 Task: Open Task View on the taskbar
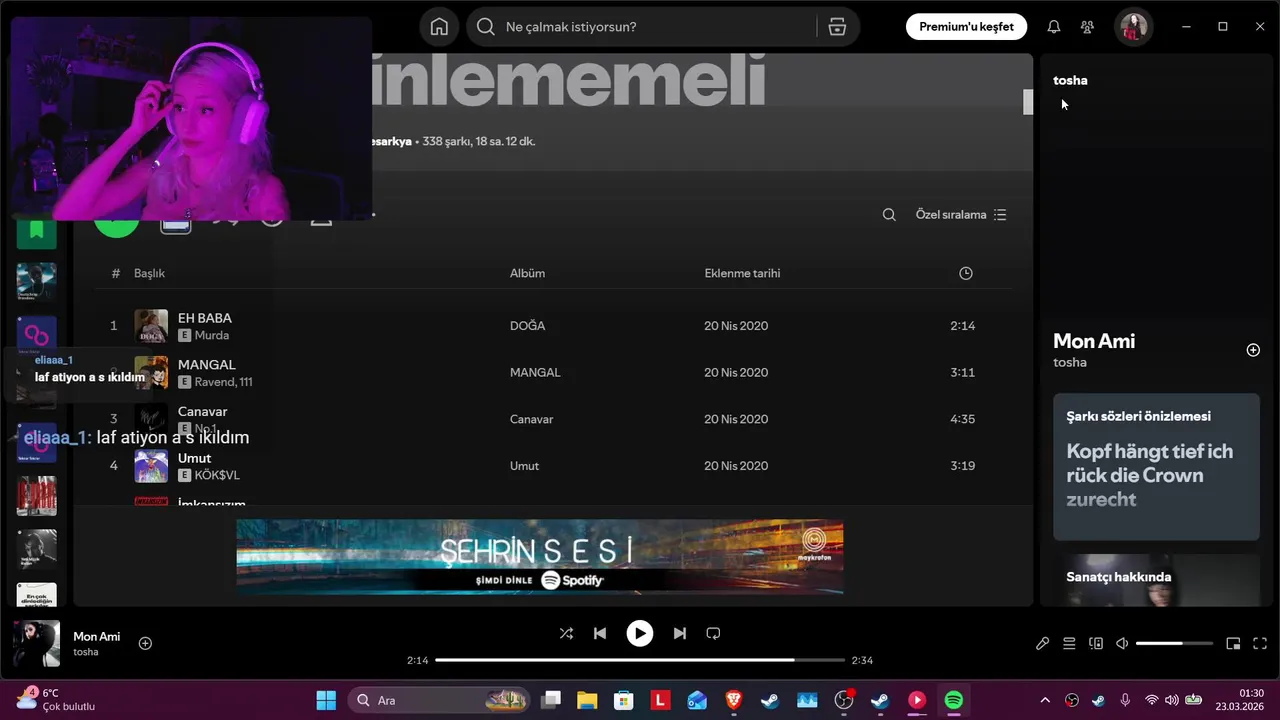click(551, 700)
